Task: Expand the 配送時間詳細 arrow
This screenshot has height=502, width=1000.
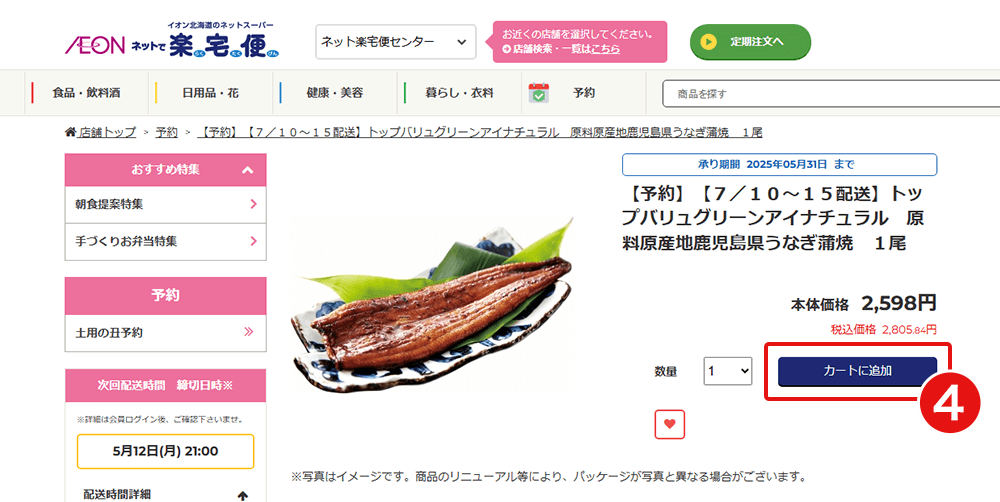Action: click(242, 495)
